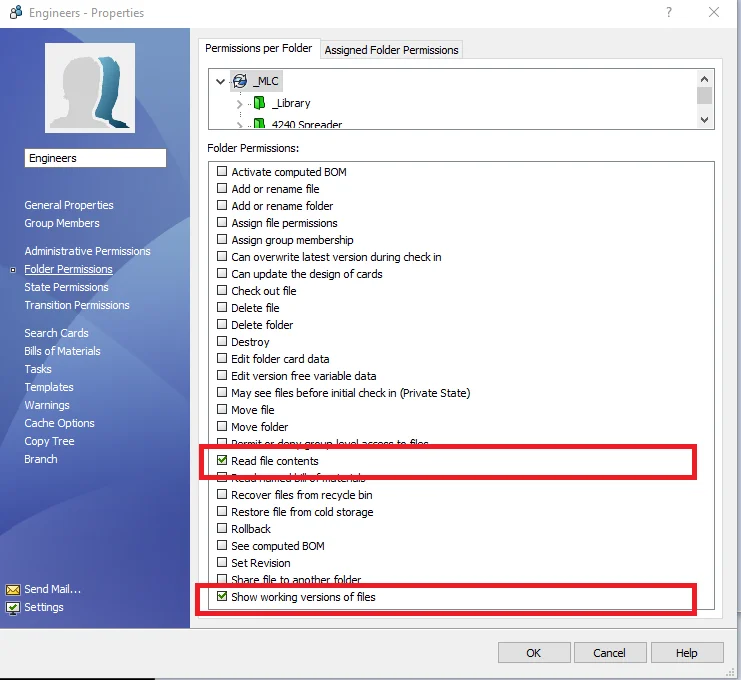The width and height of the screenshot is (741, 680).
Task: Disable Show working versions of files
Action: click(223, 597)
